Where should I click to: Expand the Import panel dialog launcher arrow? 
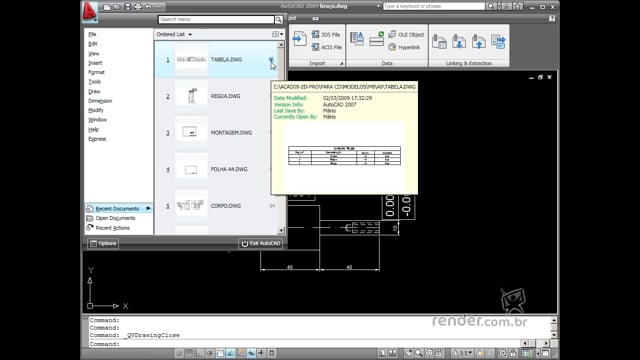tap(342, 63)
